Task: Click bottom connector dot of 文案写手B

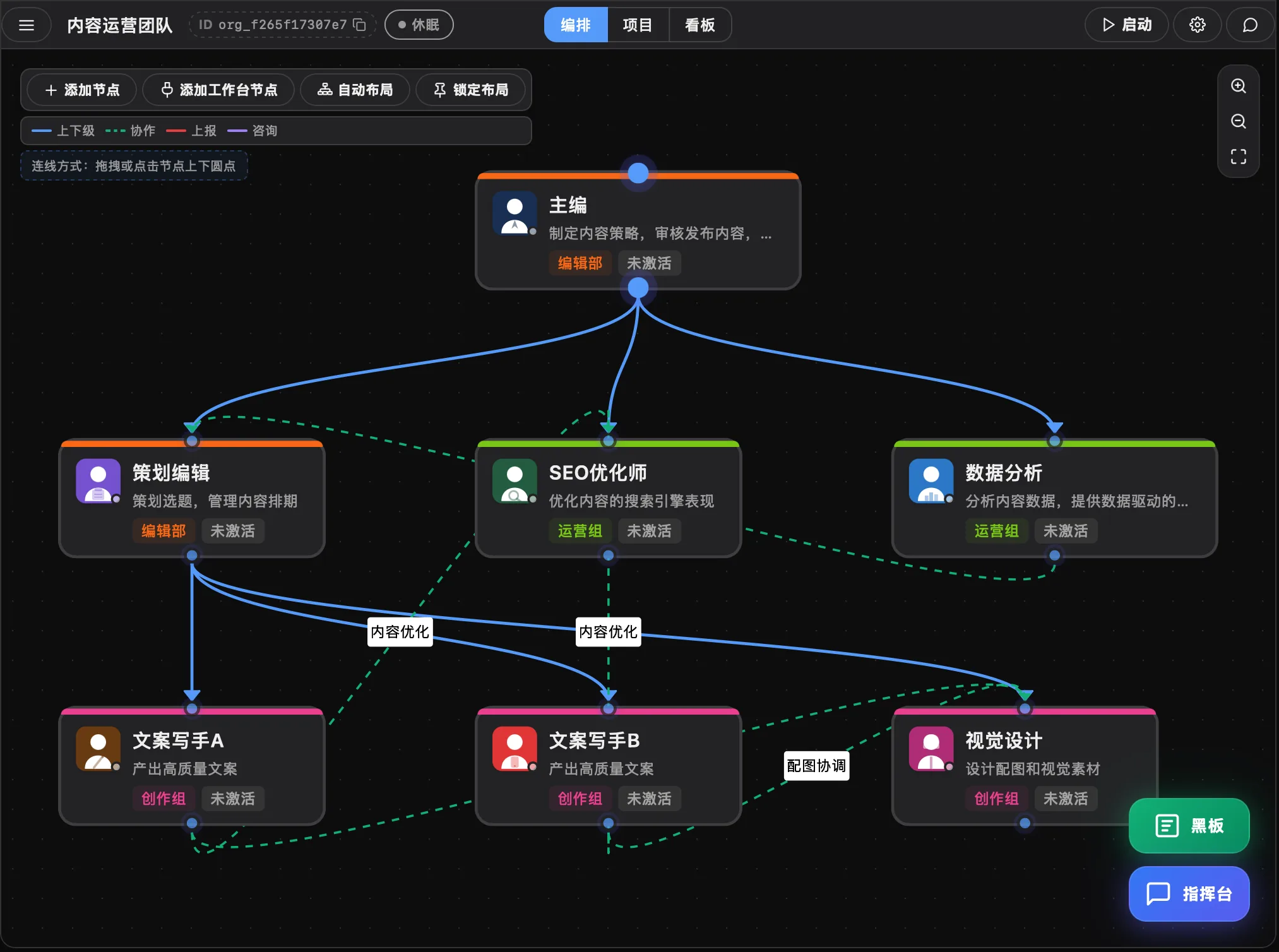Action: [x=609, y=823]
